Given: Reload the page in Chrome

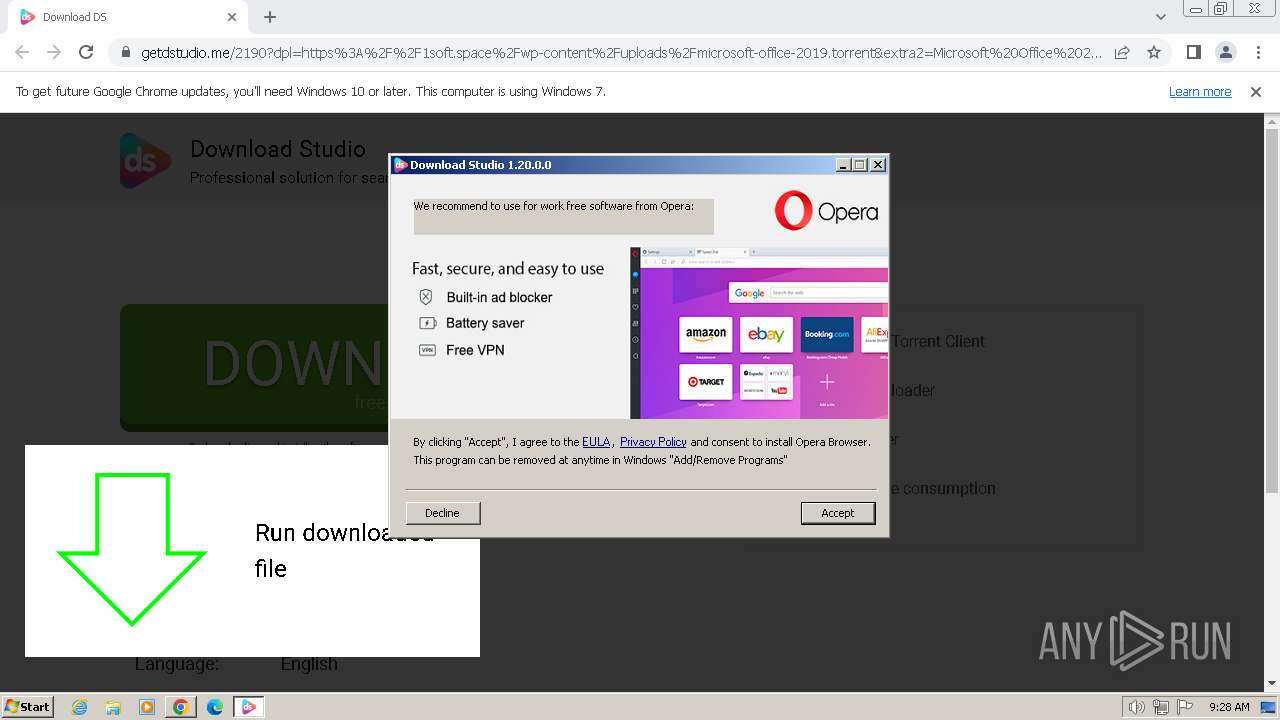Looking at the screenshot, I should (86, 52).
